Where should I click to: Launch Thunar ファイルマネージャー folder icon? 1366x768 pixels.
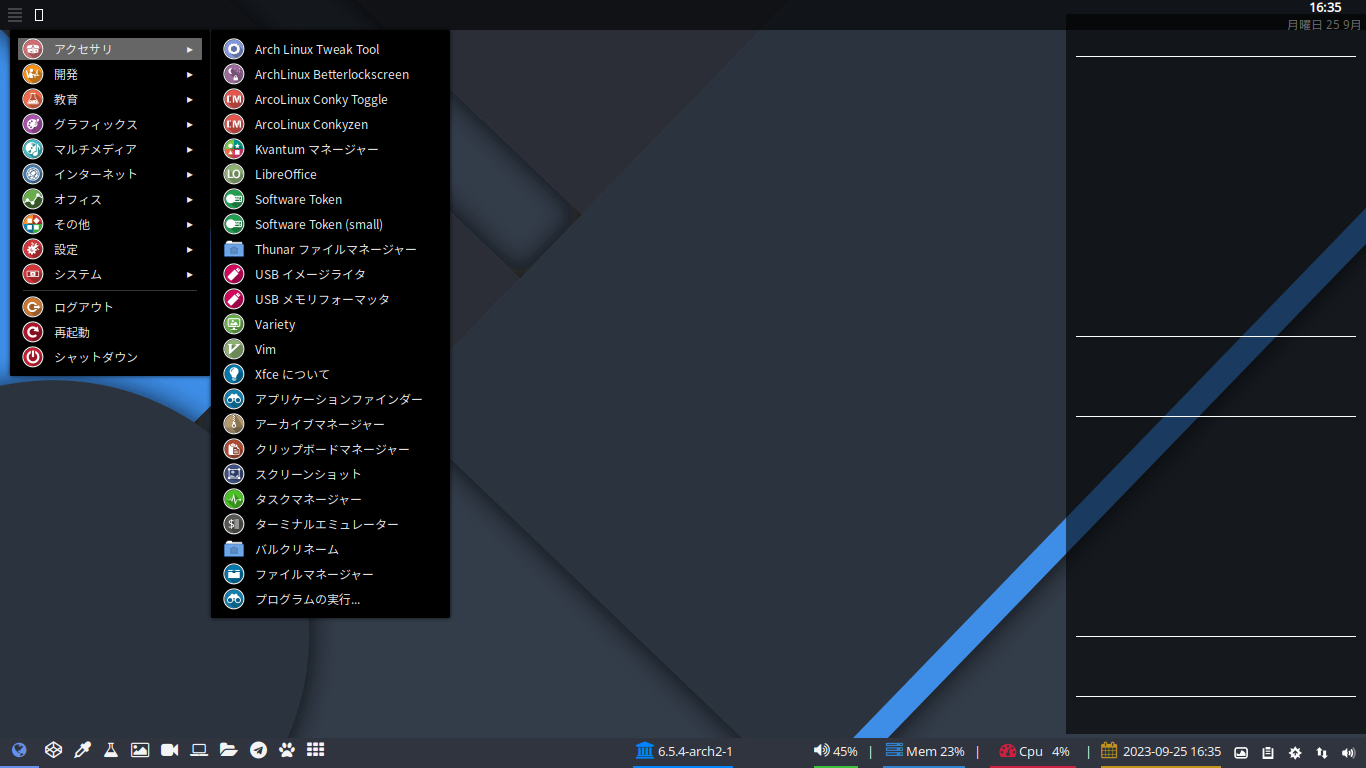click(234, 249)
